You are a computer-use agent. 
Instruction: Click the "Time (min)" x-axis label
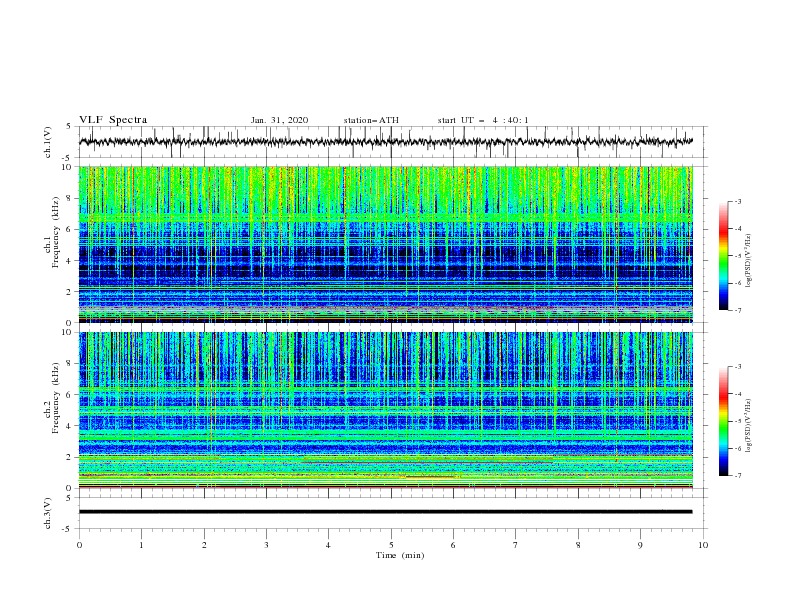[400, 555]
